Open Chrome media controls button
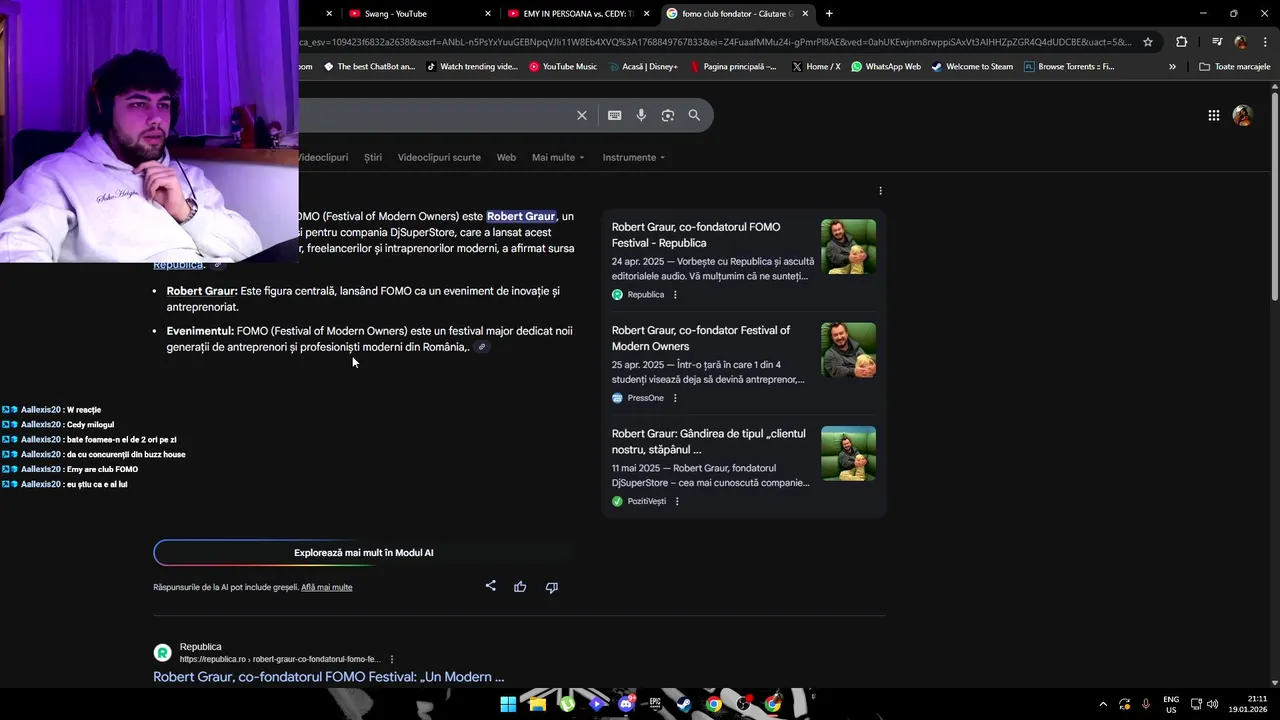This screenshot has width=1280, height=720. 1216,42
